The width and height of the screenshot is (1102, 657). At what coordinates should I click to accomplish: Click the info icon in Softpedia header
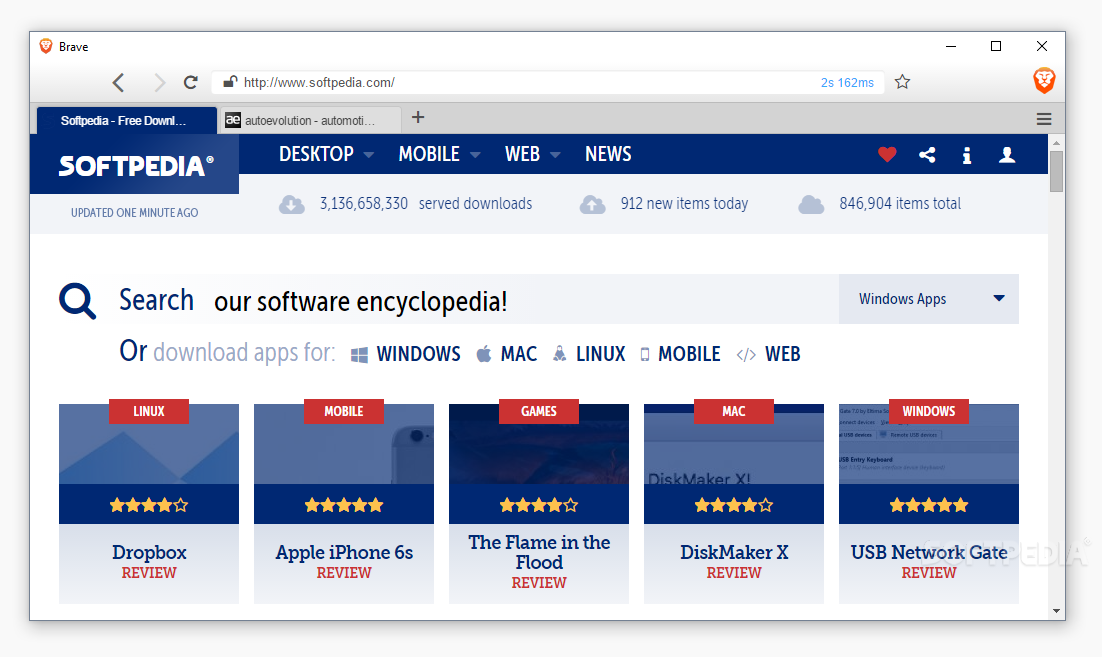(x=967, y=155)
